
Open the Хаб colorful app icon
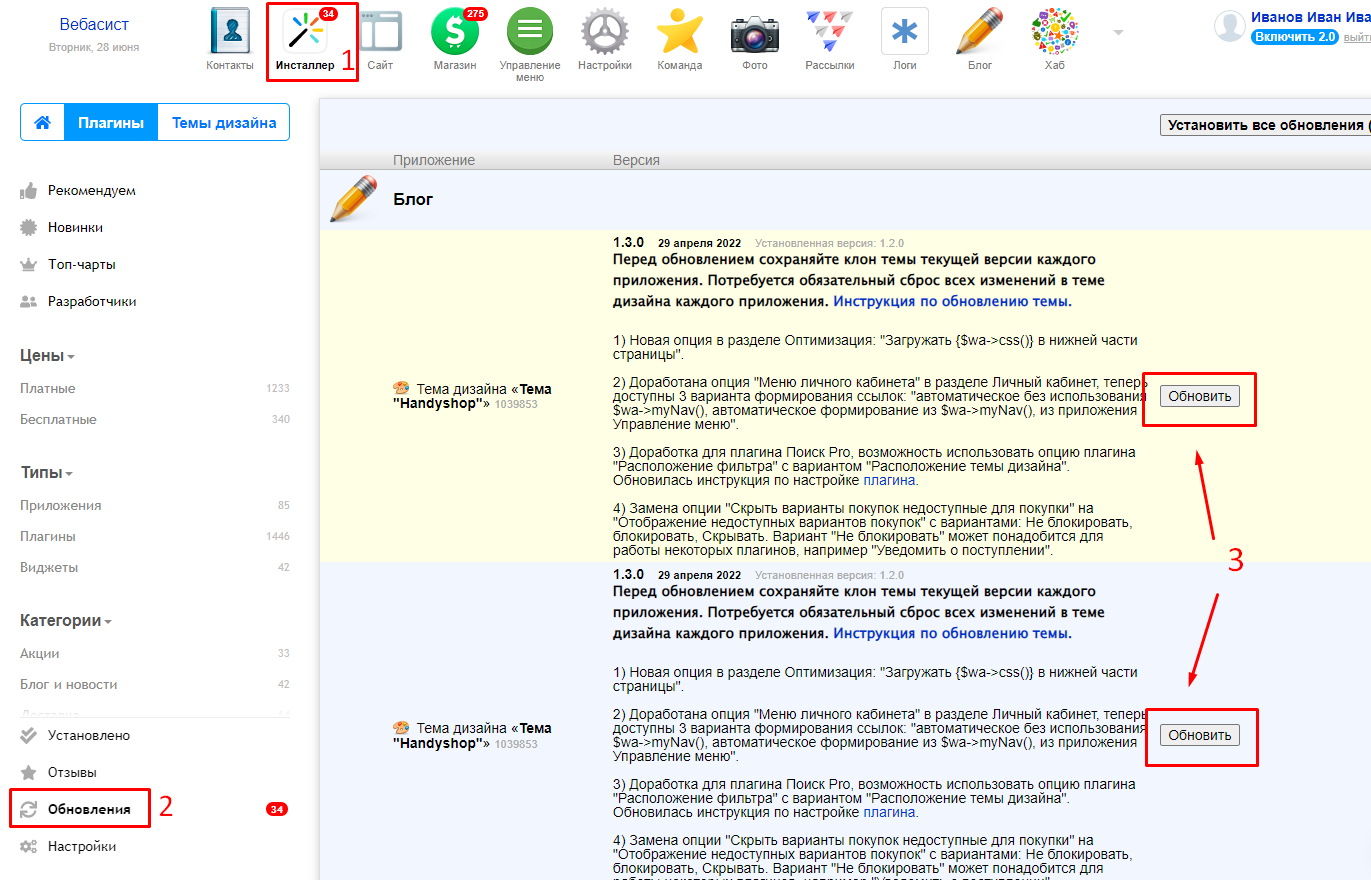point(1055,32)
